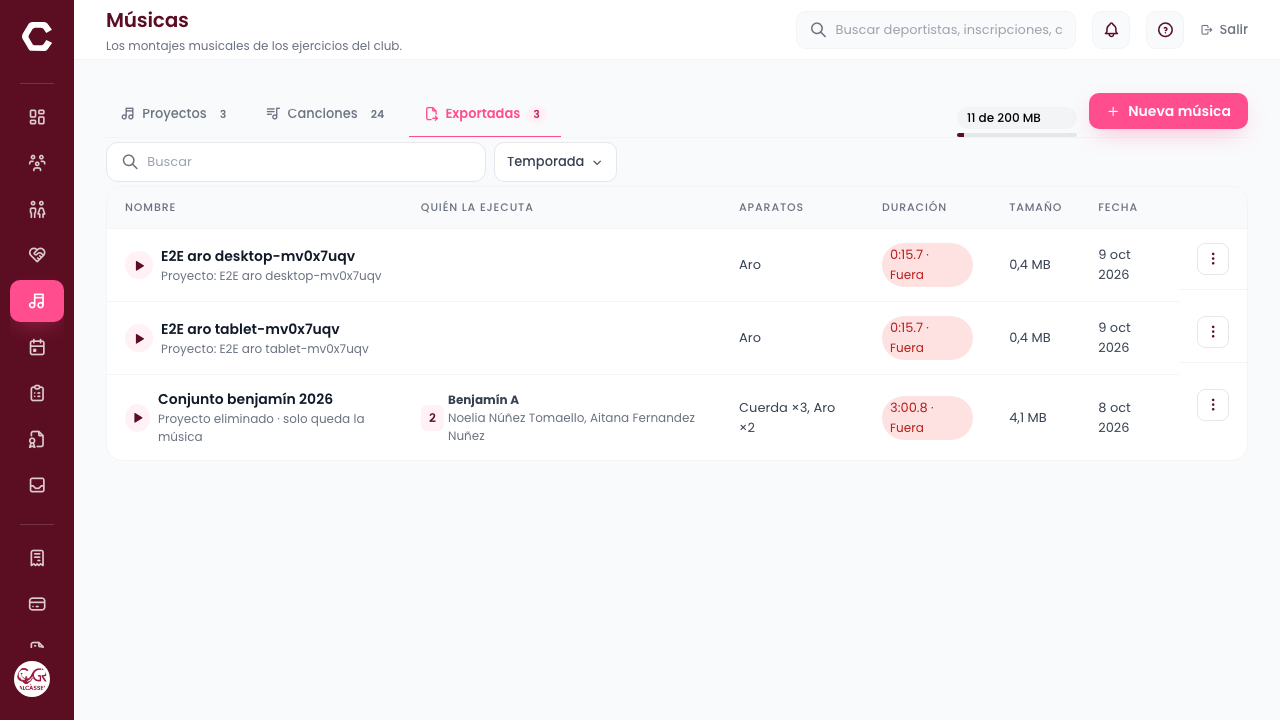Play E2E aro tablet-mv0x7uqv track

pyautogui.click(x=138, y=338)
